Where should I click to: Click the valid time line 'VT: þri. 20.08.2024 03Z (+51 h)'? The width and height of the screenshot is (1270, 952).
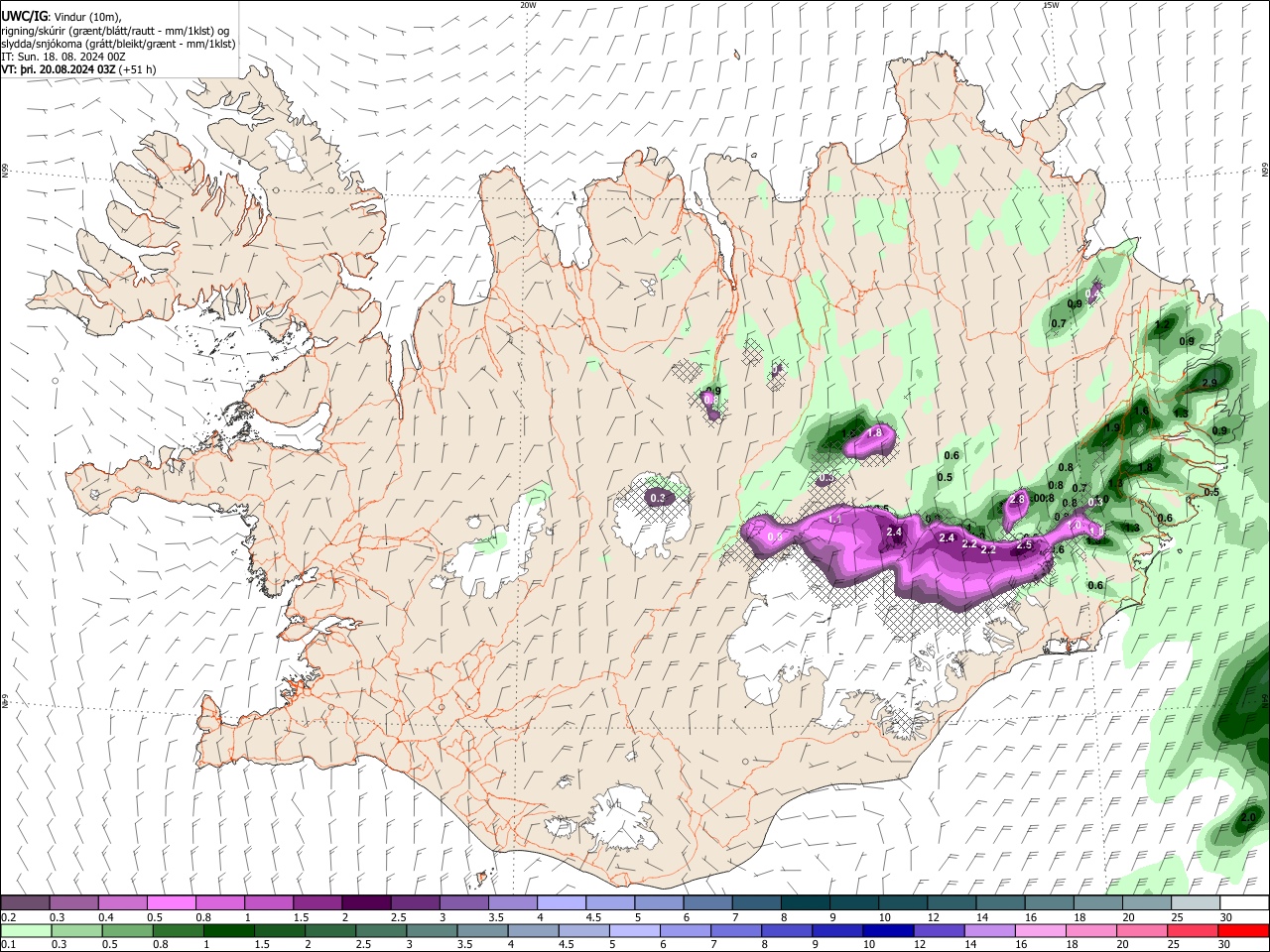coord(78,69)
